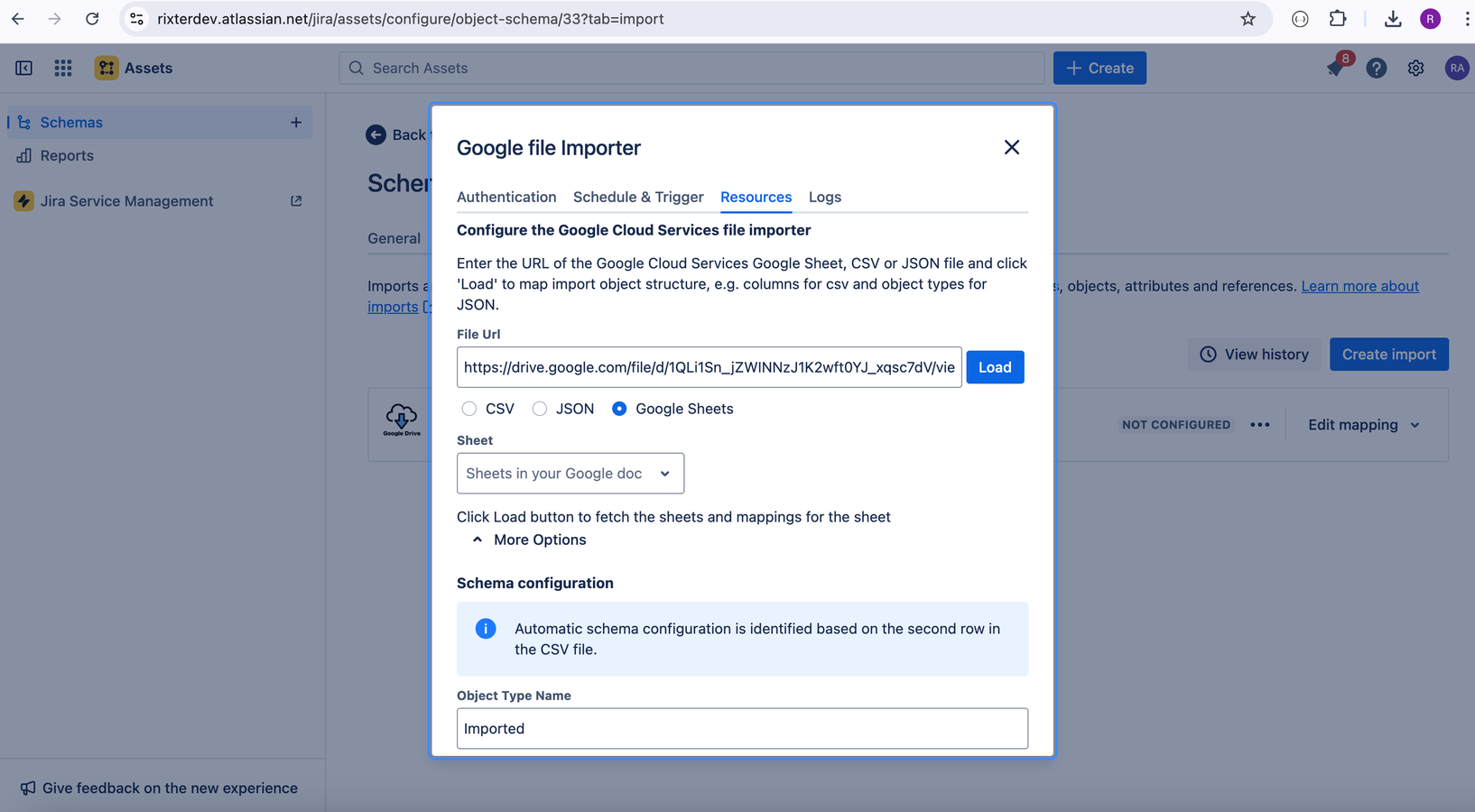Image resolution: width=1475 pixels, height=812 pixels.
Task: Open browser downloads icon
Action: point(1393,18)
